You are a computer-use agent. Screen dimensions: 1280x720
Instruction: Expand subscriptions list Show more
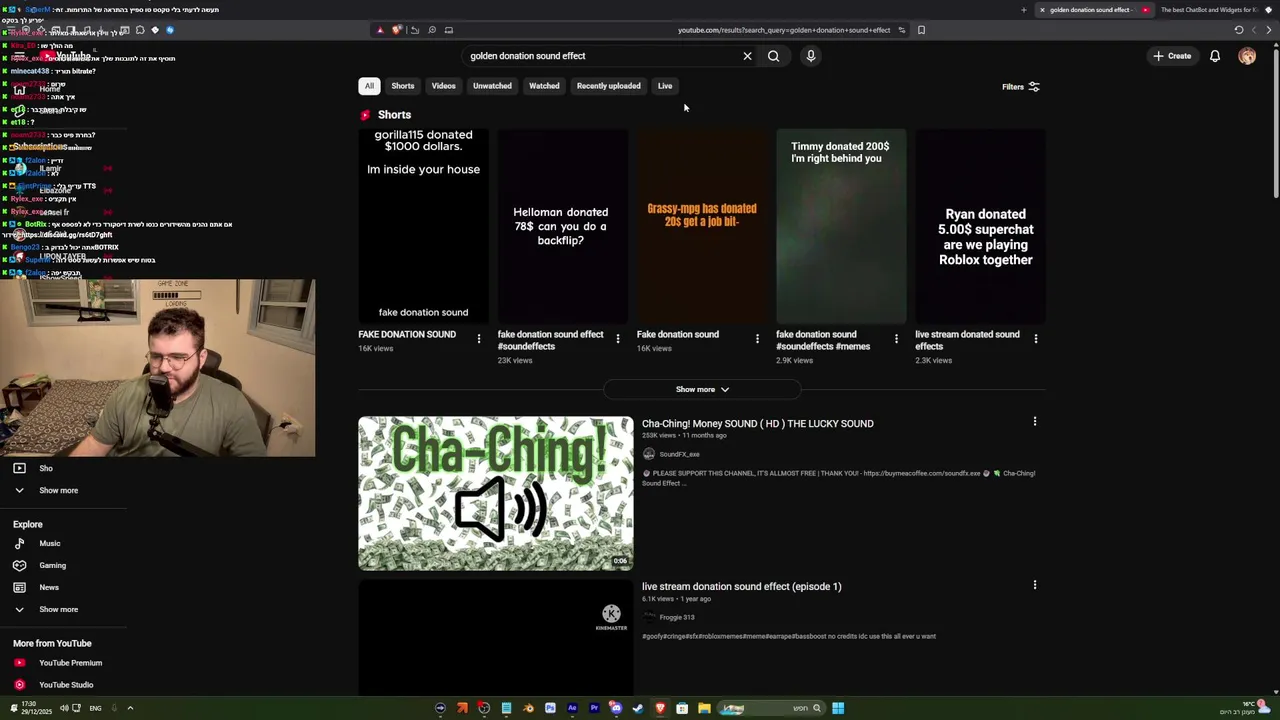[x=58, y=491]
